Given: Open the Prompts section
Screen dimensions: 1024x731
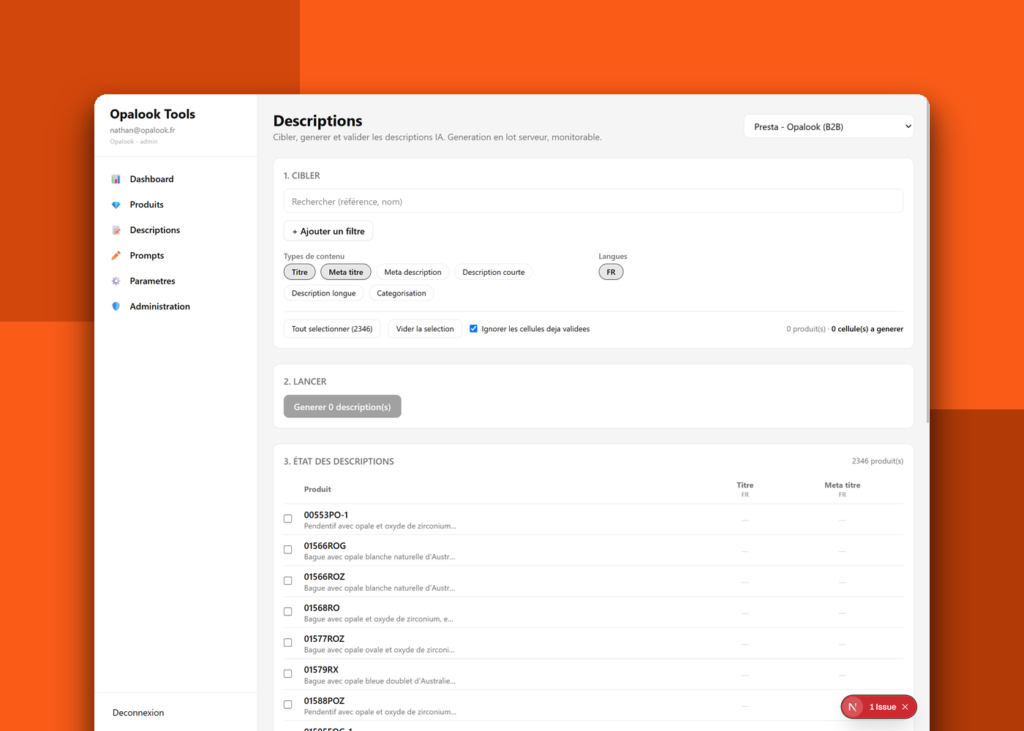Looking at the screenshot, I should coord(146,255).
